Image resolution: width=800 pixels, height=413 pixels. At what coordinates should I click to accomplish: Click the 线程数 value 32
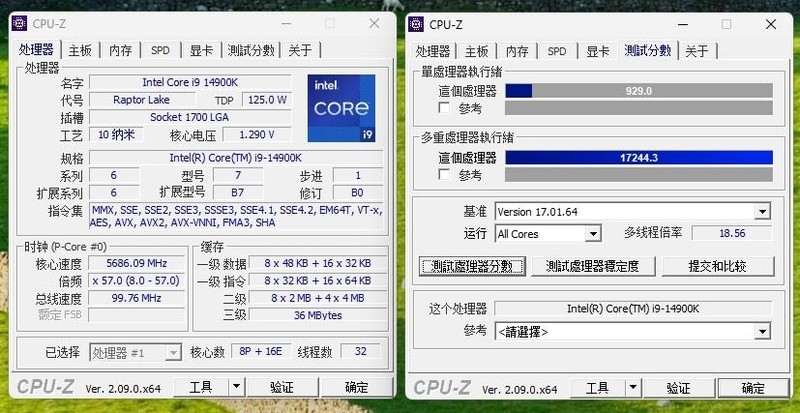click(361, 351)
